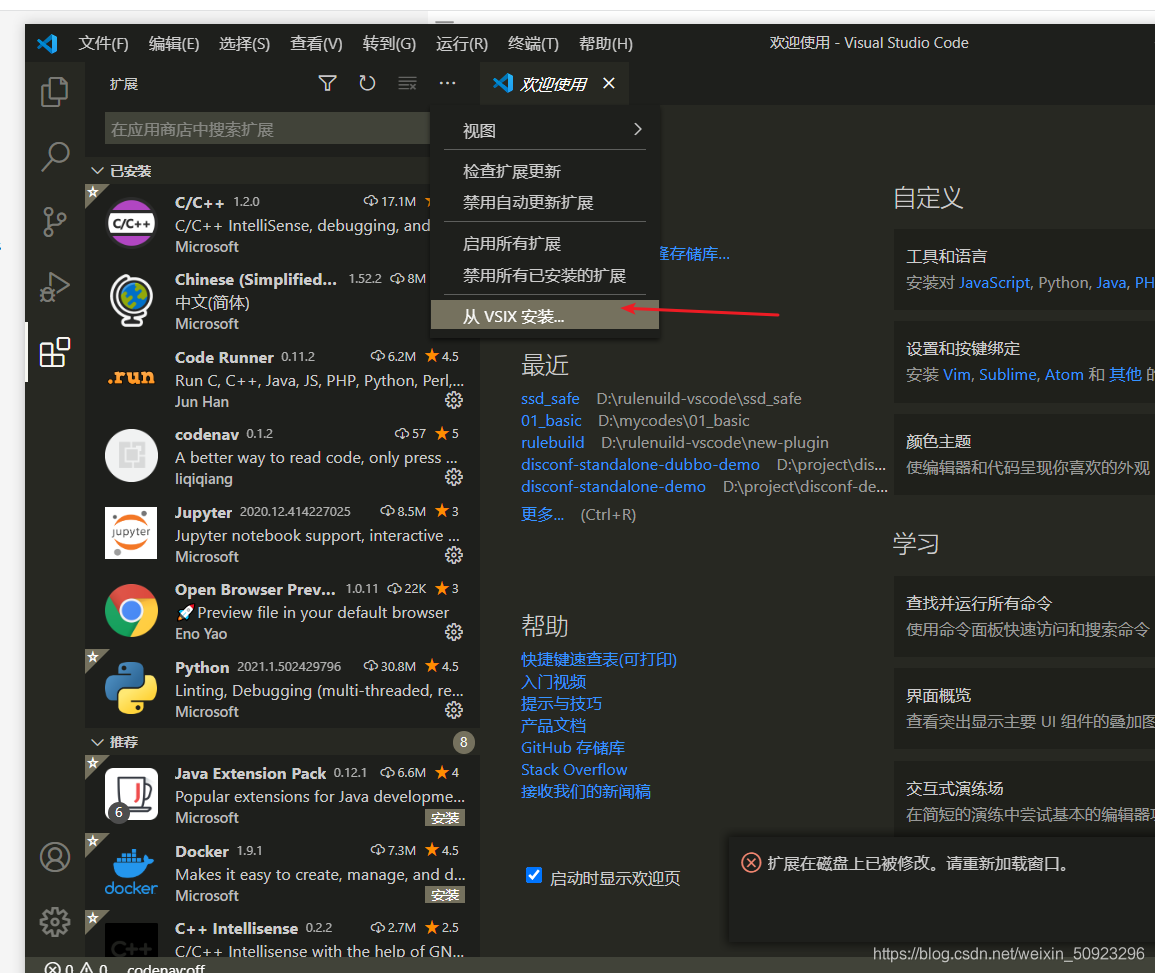Install the Java Extension Pack
Image resolution: width=1155 pixels, height=973 pixels.
click(445, 818)
